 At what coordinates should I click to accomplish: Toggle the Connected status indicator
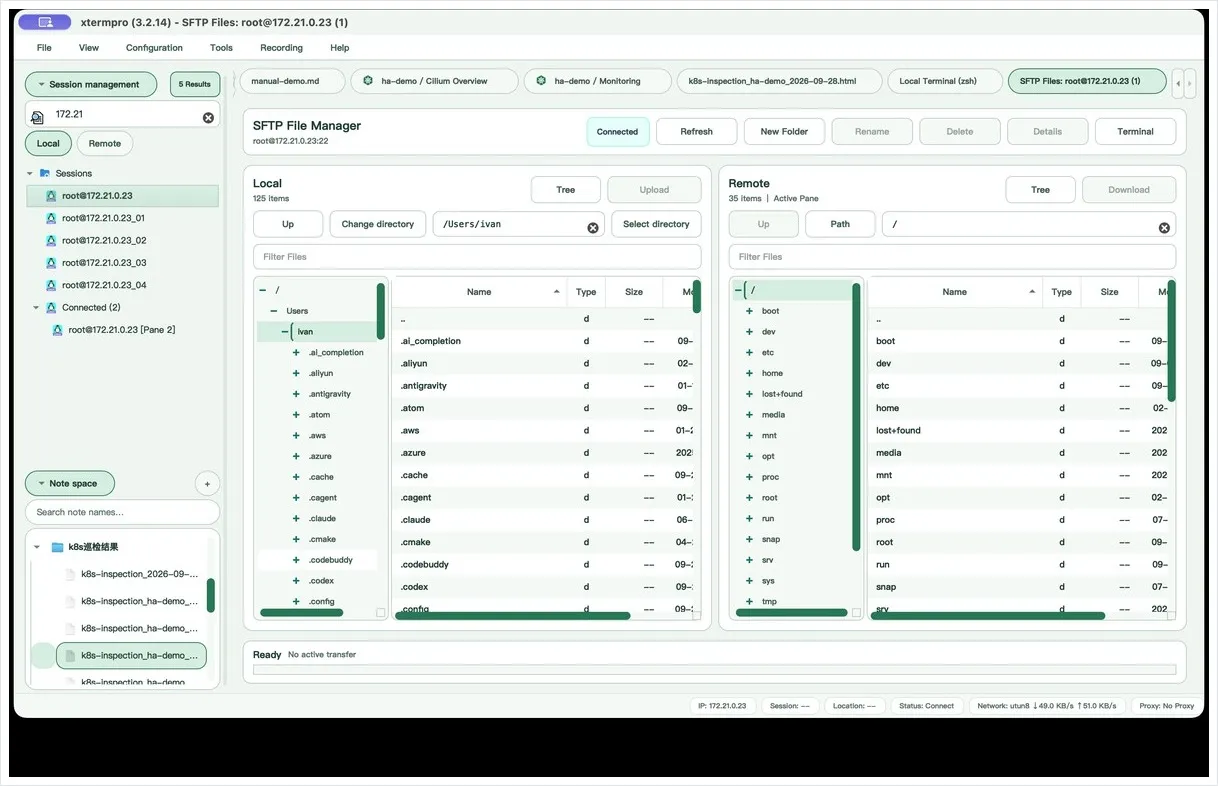pos(617,132)
